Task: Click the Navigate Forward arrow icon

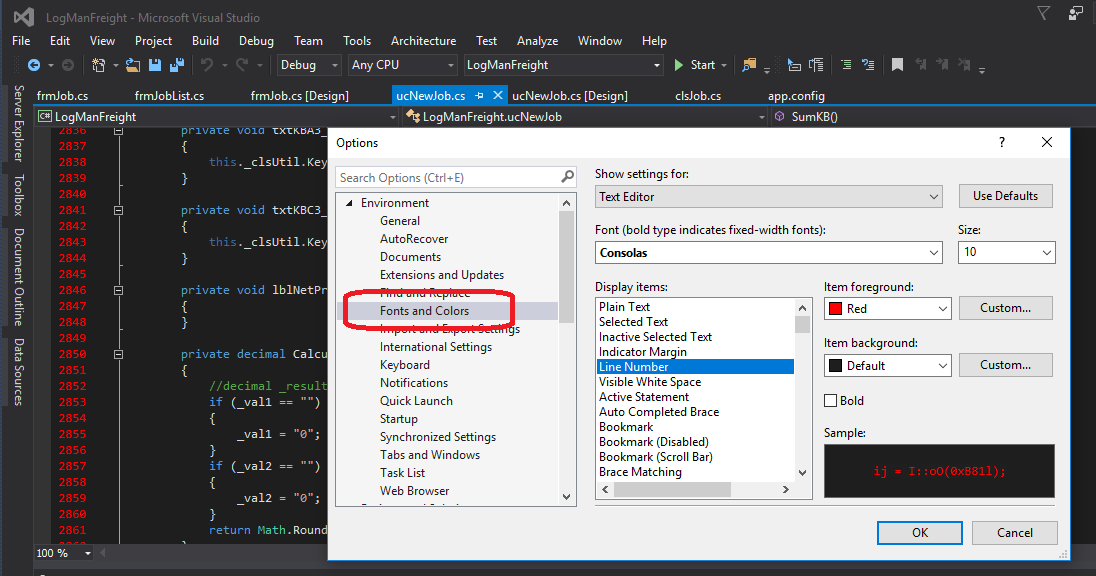Action: (68, 65)
